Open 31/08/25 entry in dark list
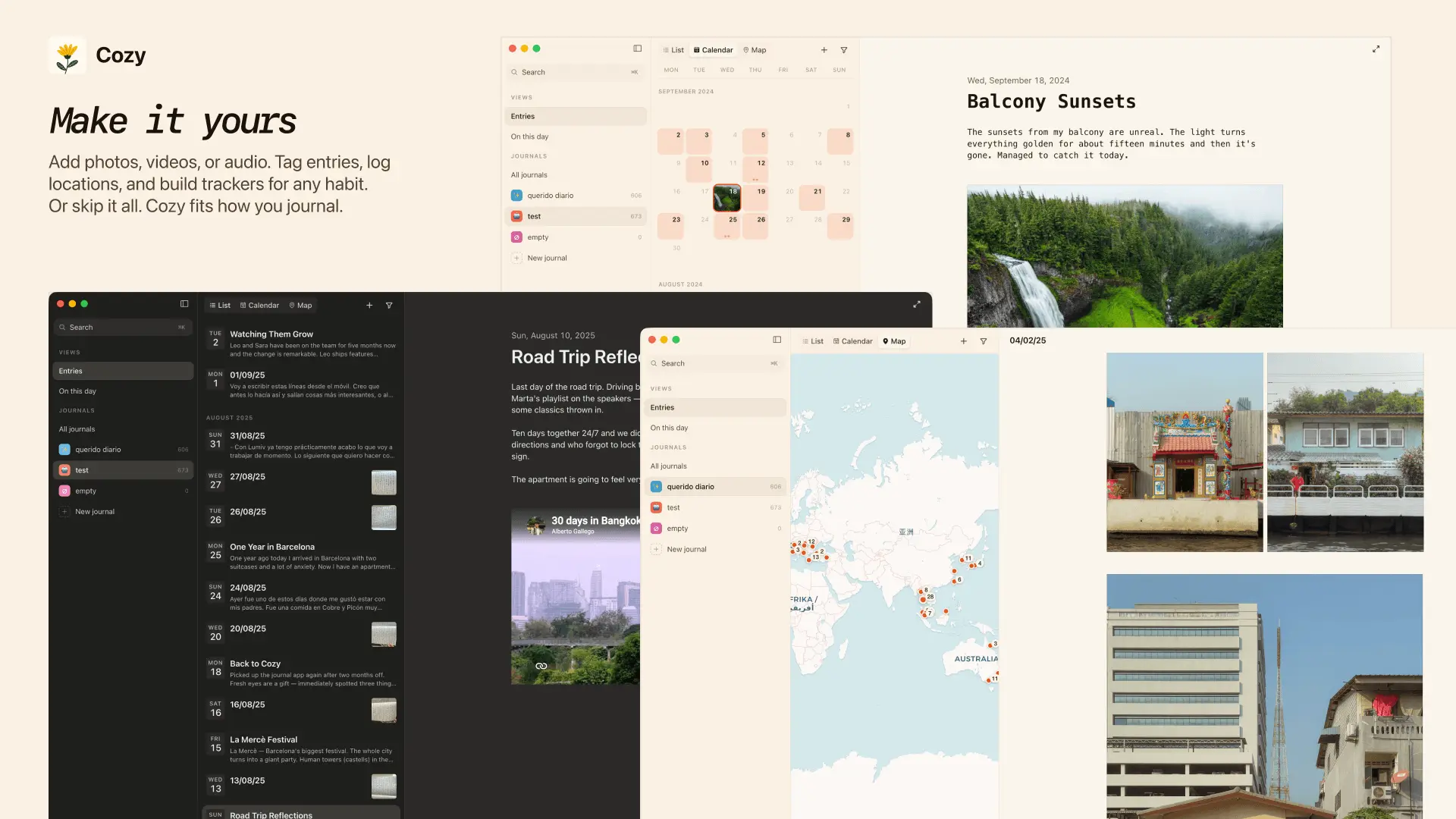1456x819 pixels. tap(302, 445)
